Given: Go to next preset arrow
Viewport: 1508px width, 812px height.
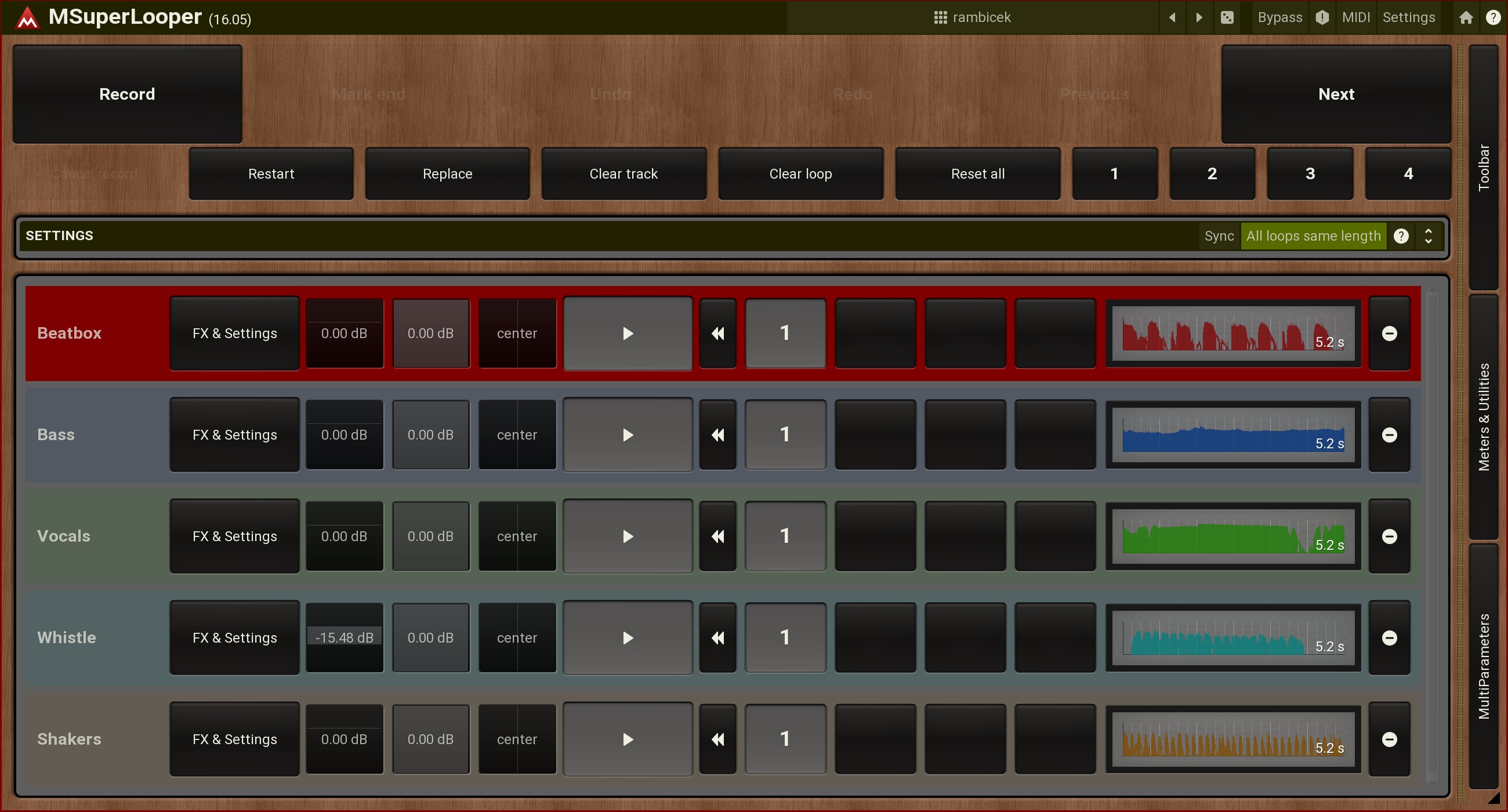Looking at the screenshot, I should [1199, 17].
